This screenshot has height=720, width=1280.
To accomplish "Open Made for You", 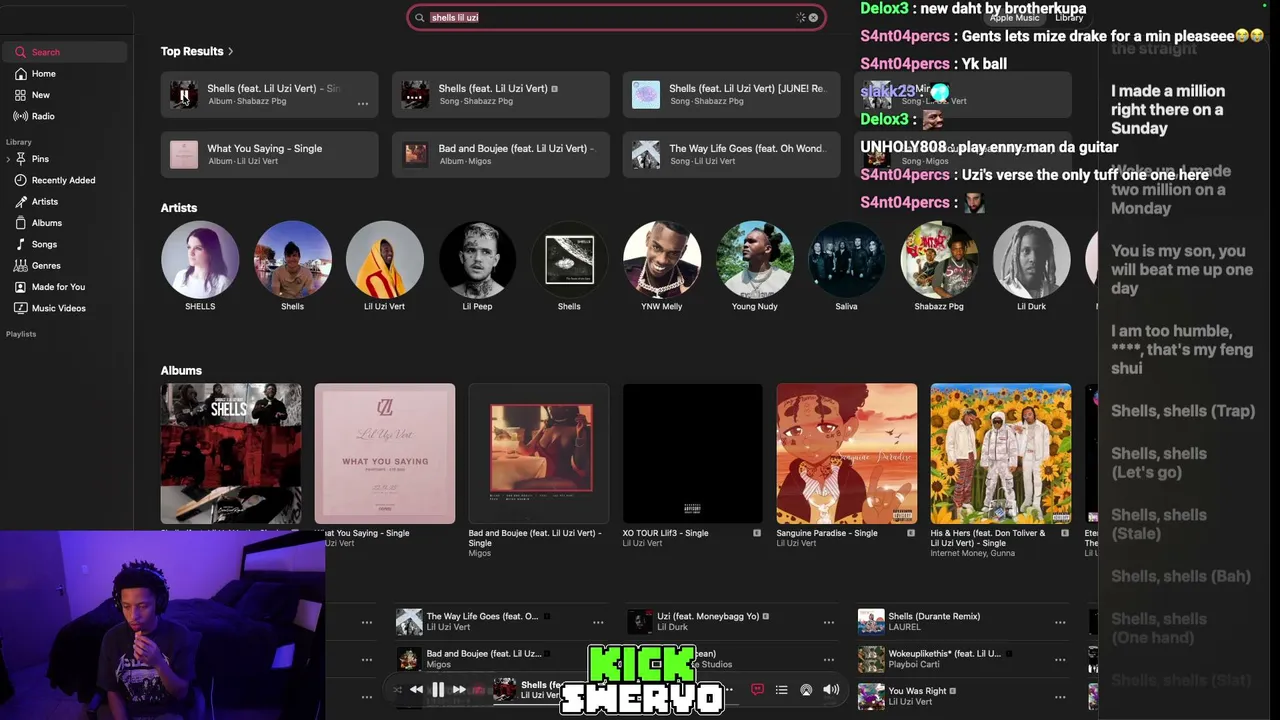I will (64, 287).
